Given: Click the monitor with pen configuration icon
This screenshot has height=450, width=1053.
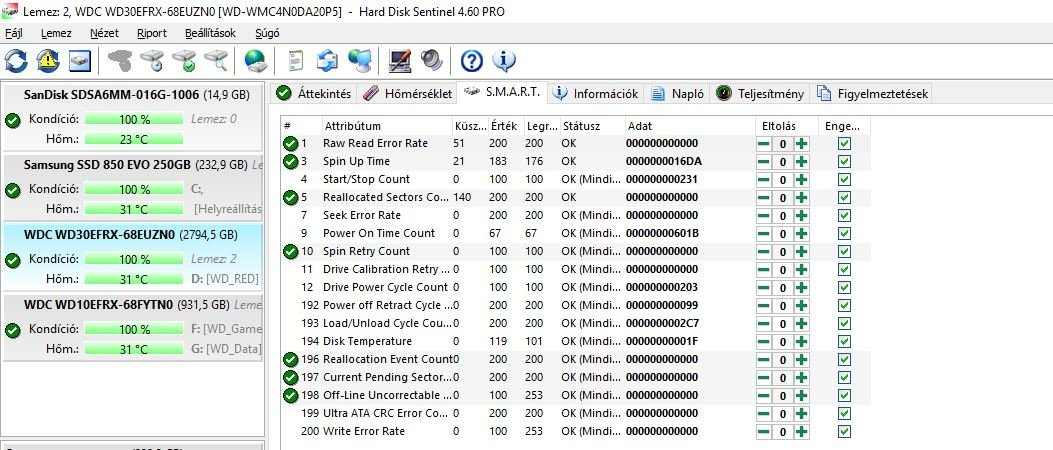Looking at the screenshot, I should point(400,61).
